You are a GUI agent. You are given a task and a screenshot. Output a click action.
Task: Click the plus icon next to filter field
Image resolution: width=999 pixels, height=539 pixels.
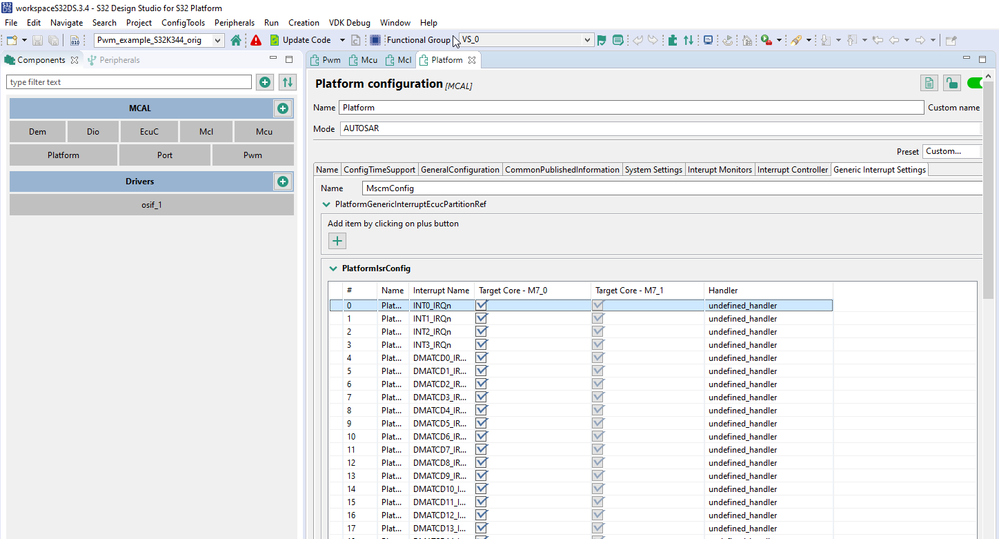(265, 82)
